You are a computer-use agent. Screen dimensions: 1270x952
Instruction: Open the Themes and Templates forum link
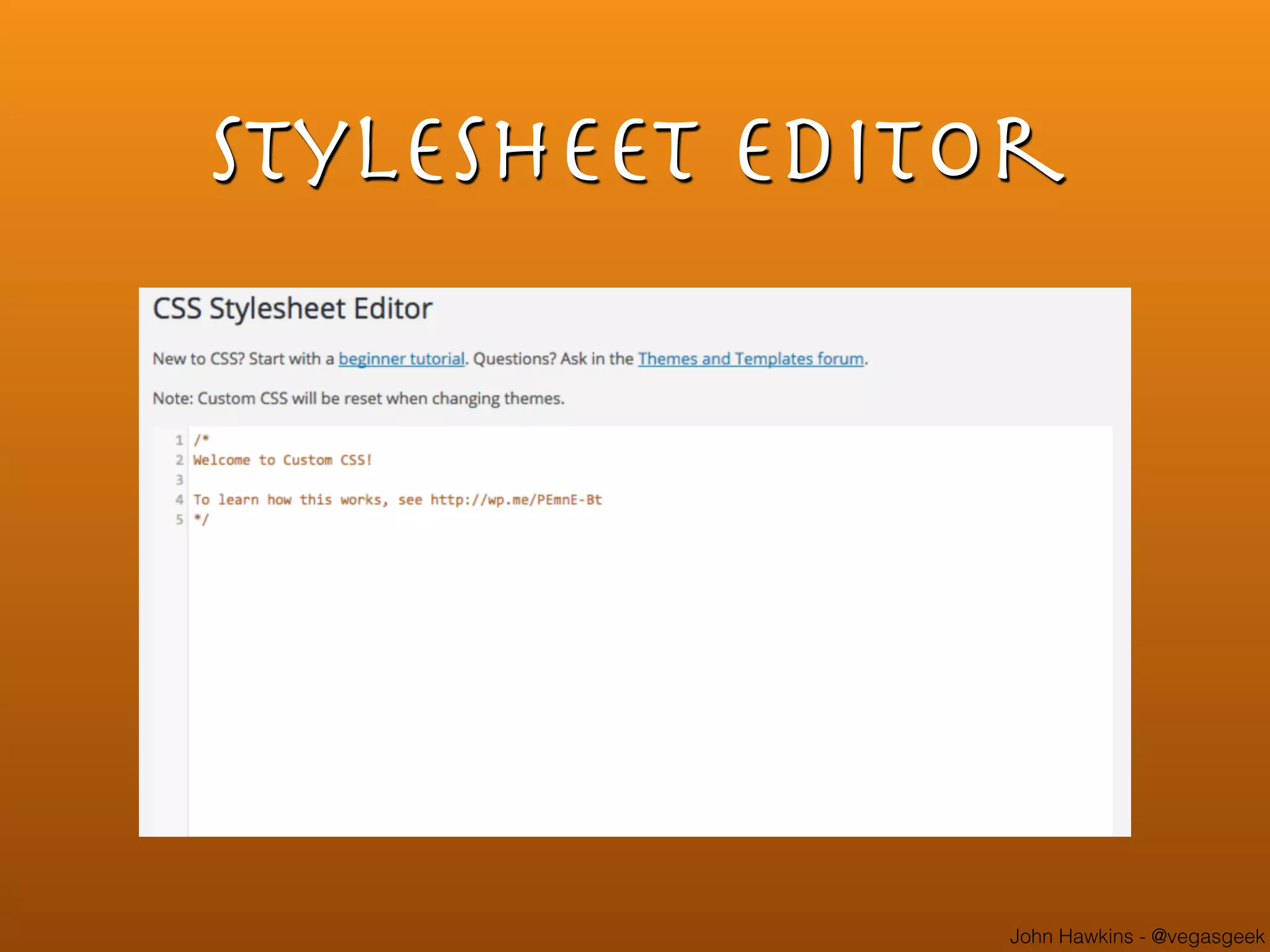pyautogui.click(x=751, y=359)
